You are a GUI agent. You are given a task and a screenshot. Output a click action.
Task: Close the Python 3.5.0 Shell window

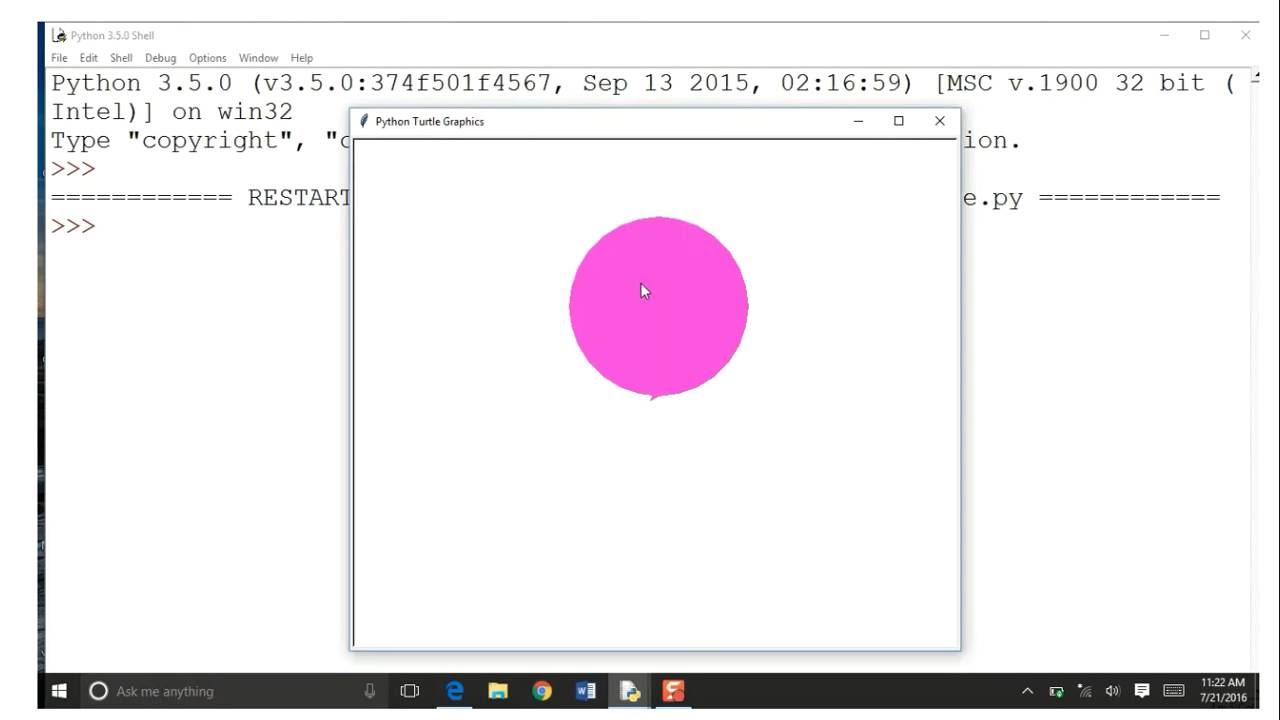click(1245, 35)
